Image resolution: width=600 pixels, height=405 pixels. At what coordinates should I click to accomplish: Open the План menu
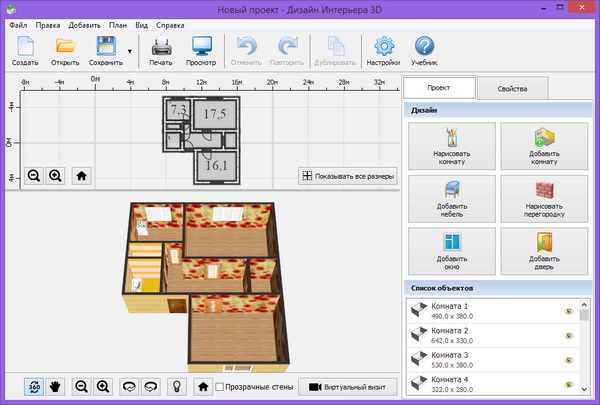tap(119, 23)
